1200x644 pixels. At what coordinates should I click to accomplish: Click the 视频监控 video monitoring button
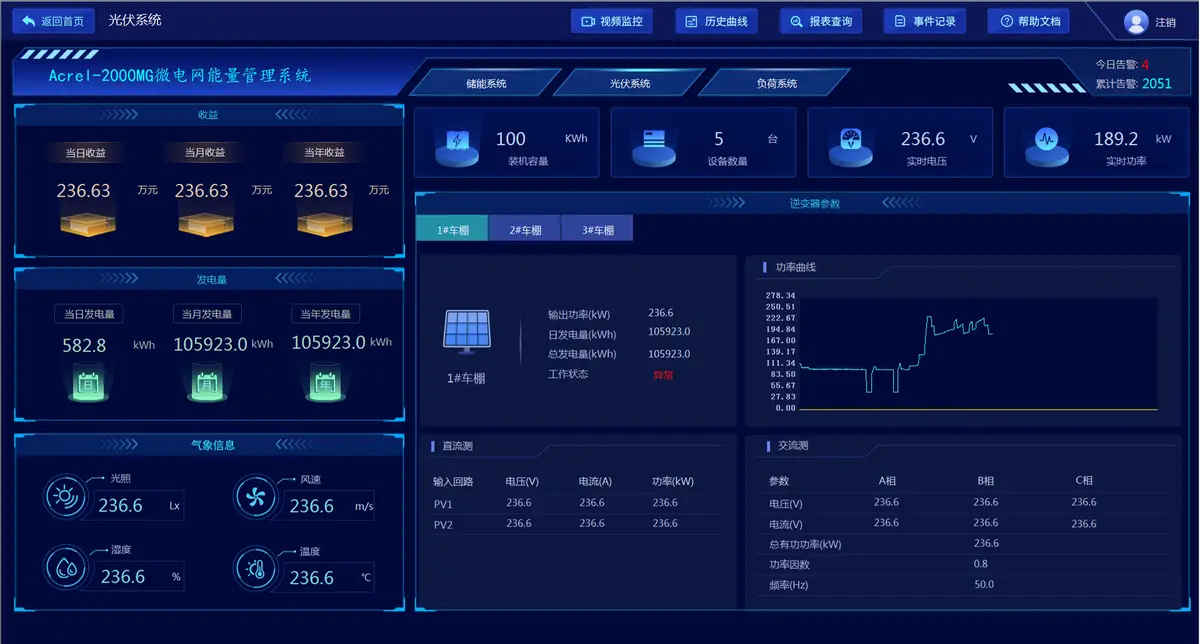[611, 20]
